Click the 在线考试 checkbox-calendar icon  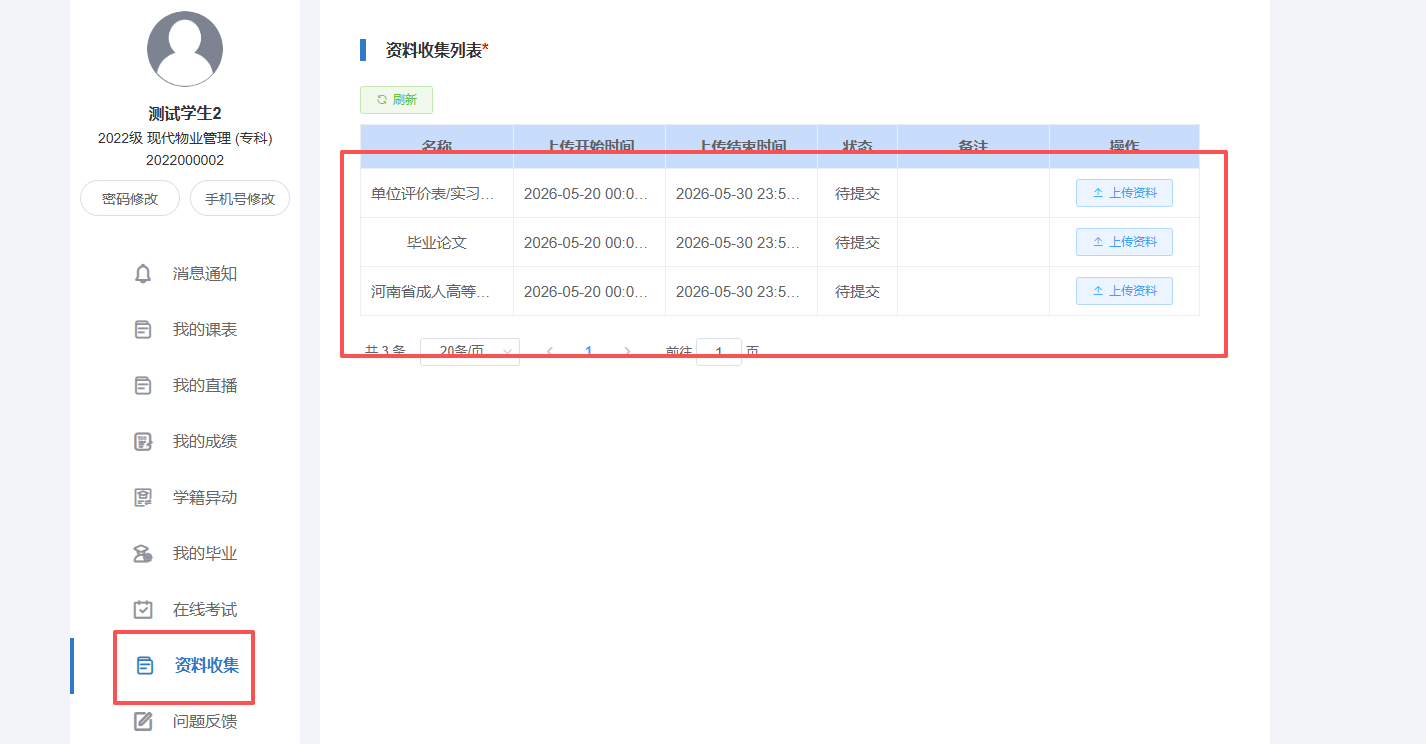(144, 610)
